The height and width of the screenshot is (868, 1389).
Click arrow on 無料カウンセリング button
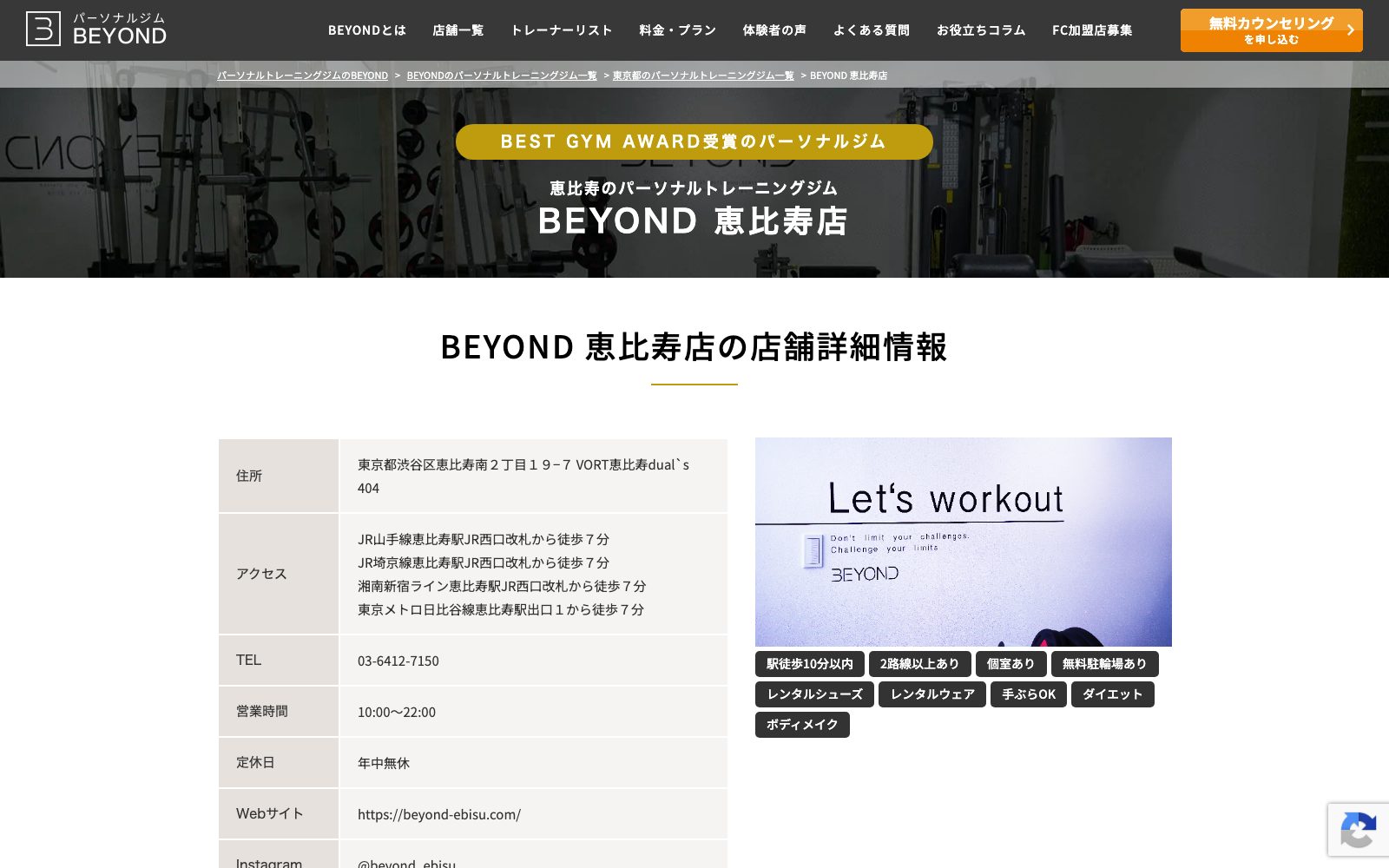point(1350,30)
